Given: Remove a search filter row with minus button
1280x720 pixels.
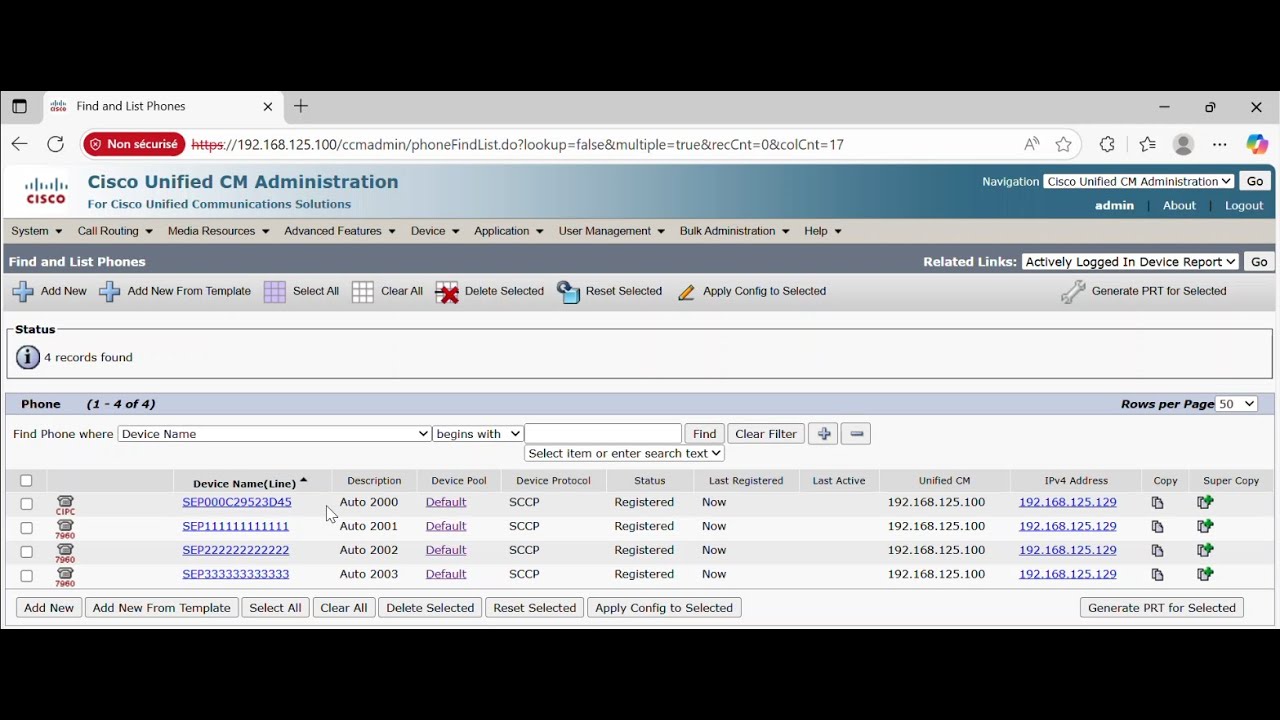Looking at the screenshot, I should click(856, 434).
